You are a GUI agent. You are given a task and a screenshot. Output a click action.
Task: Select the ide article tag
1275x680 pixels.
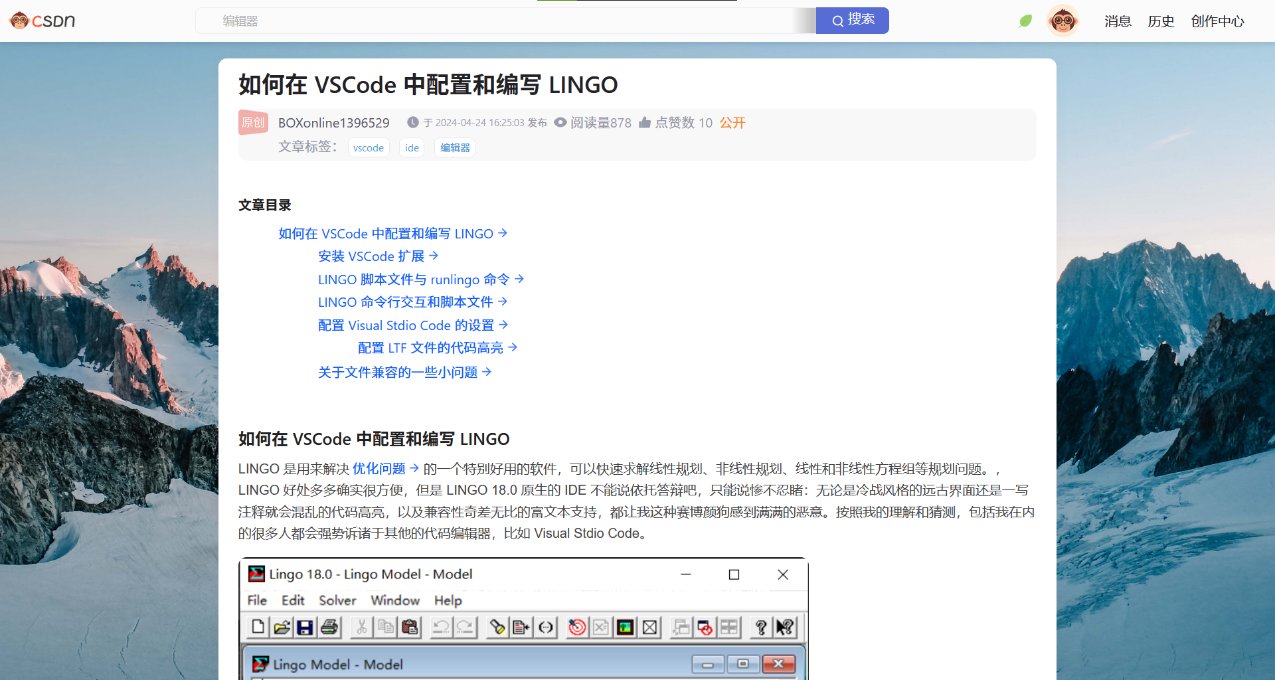click(x=412, y=147)
